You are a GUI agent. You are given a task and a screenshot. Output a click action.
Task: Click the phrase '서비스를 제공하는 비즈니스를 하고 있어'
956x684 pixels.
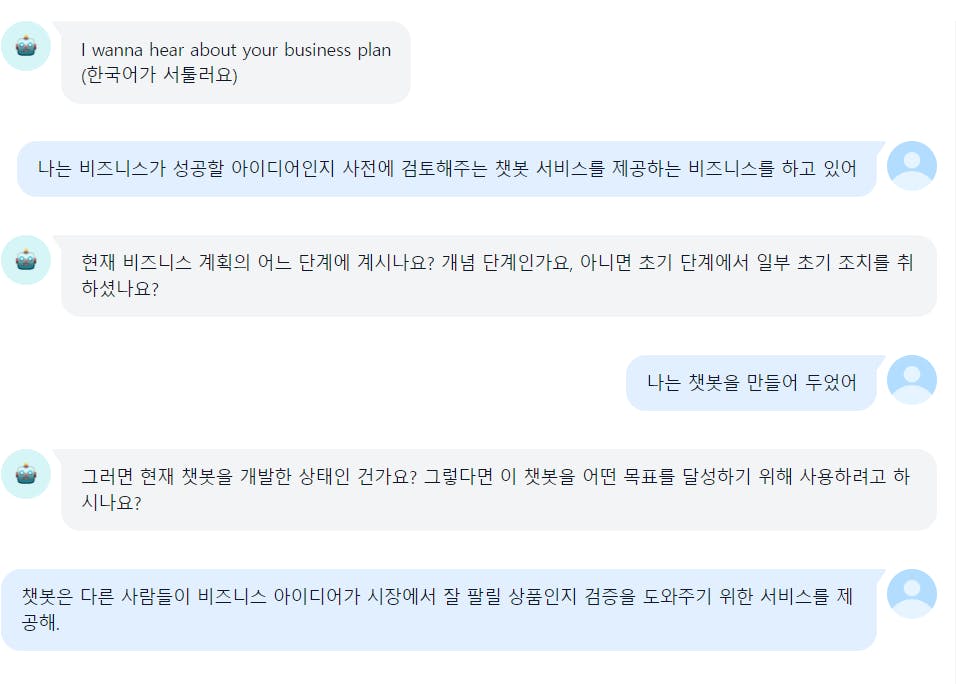(x=696, y=168)
